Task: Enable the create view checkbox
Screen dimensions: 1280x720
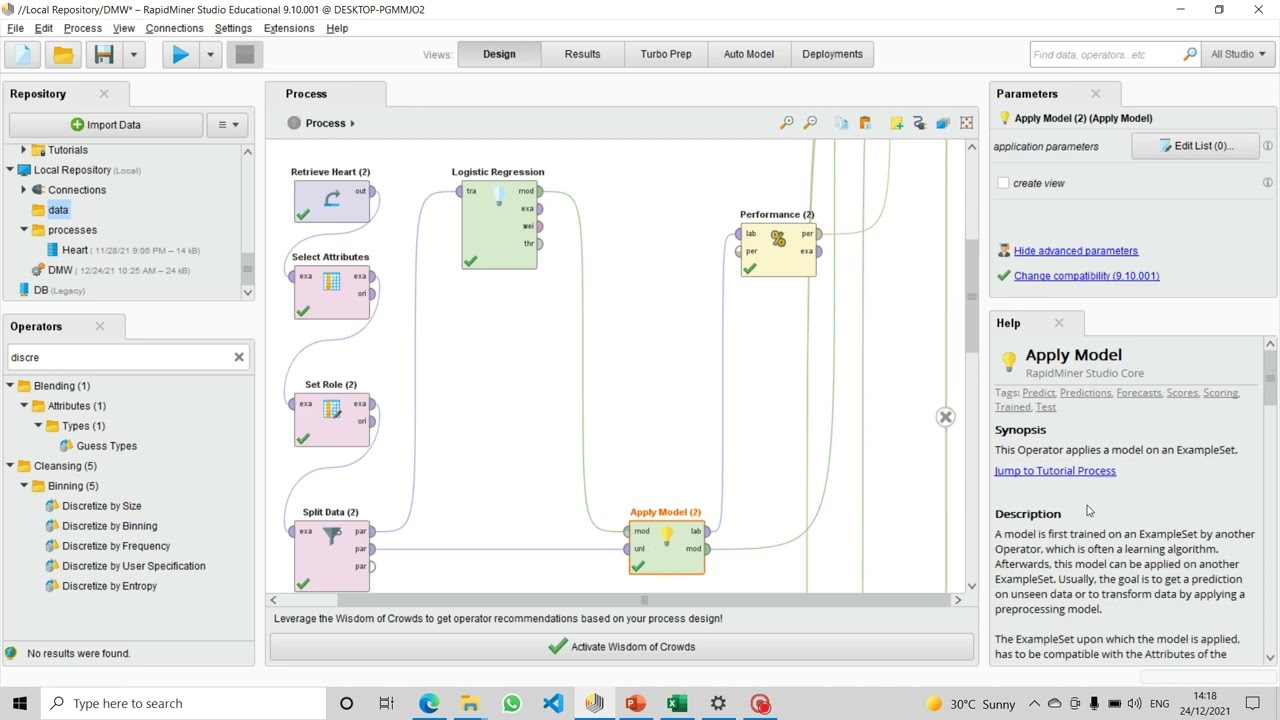Action: point(1003,183)
